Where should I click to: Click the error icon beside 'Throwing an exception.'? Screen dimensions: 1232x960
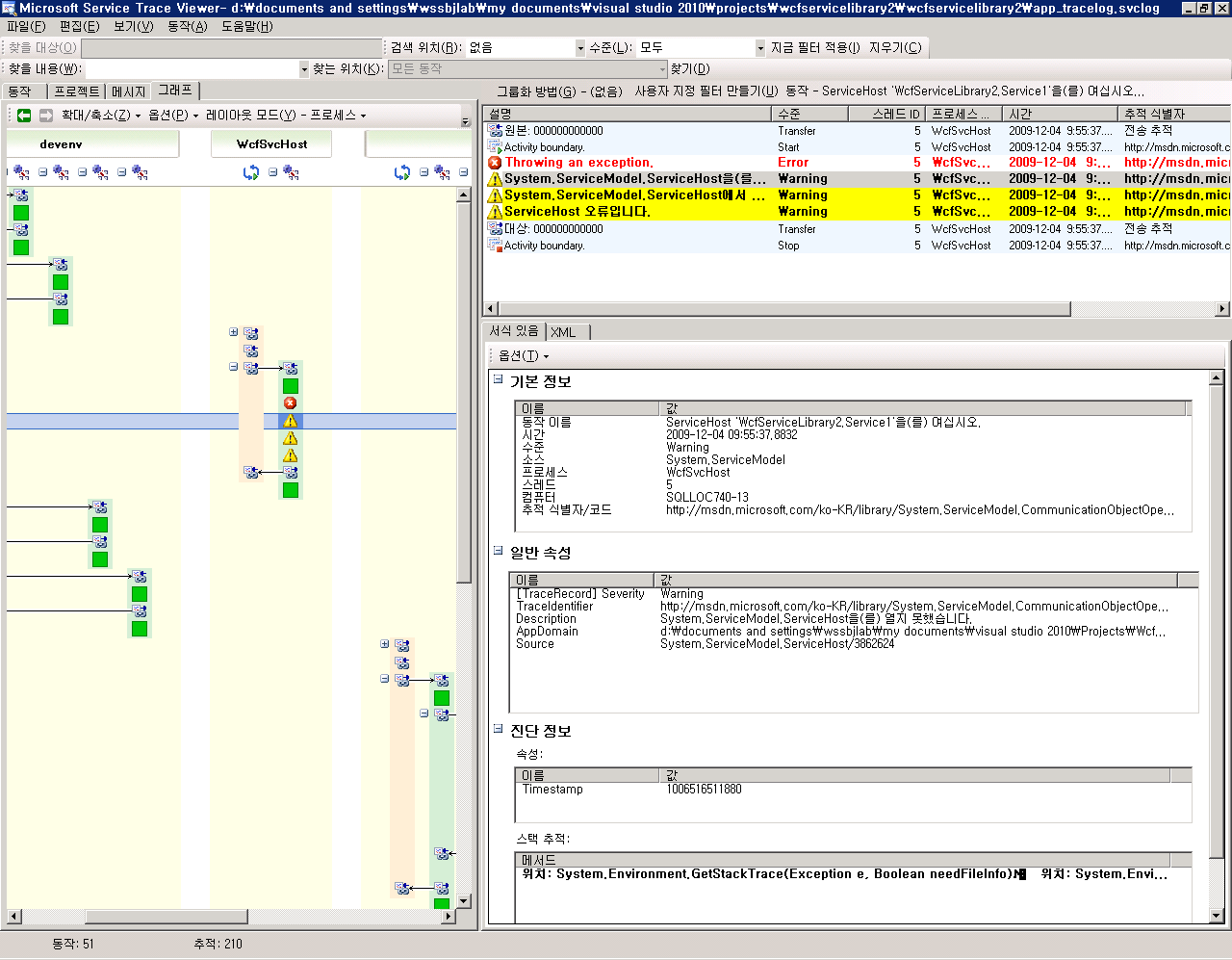click(x=495, y=163)
